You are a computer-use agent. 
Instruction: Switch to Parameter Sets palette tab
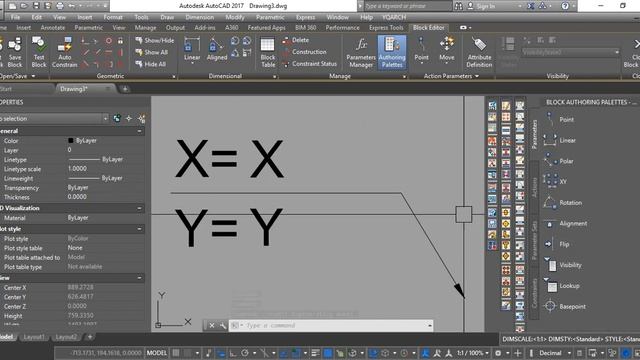[534, 241]
